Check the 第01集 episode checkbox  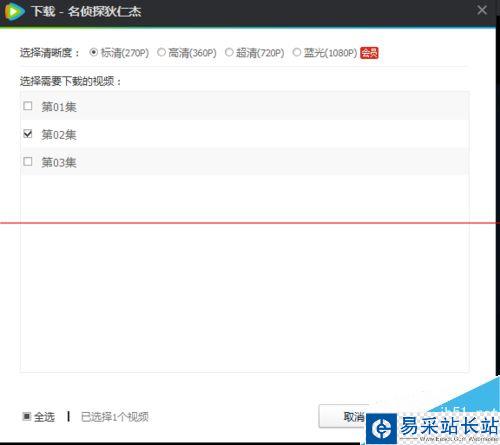(28, 106)
